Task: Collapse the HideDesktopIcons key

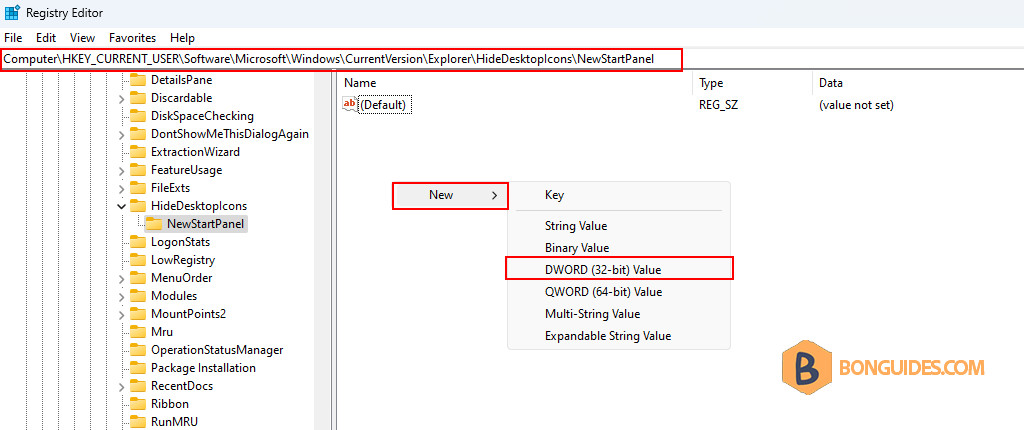Action: coord(121,206)
